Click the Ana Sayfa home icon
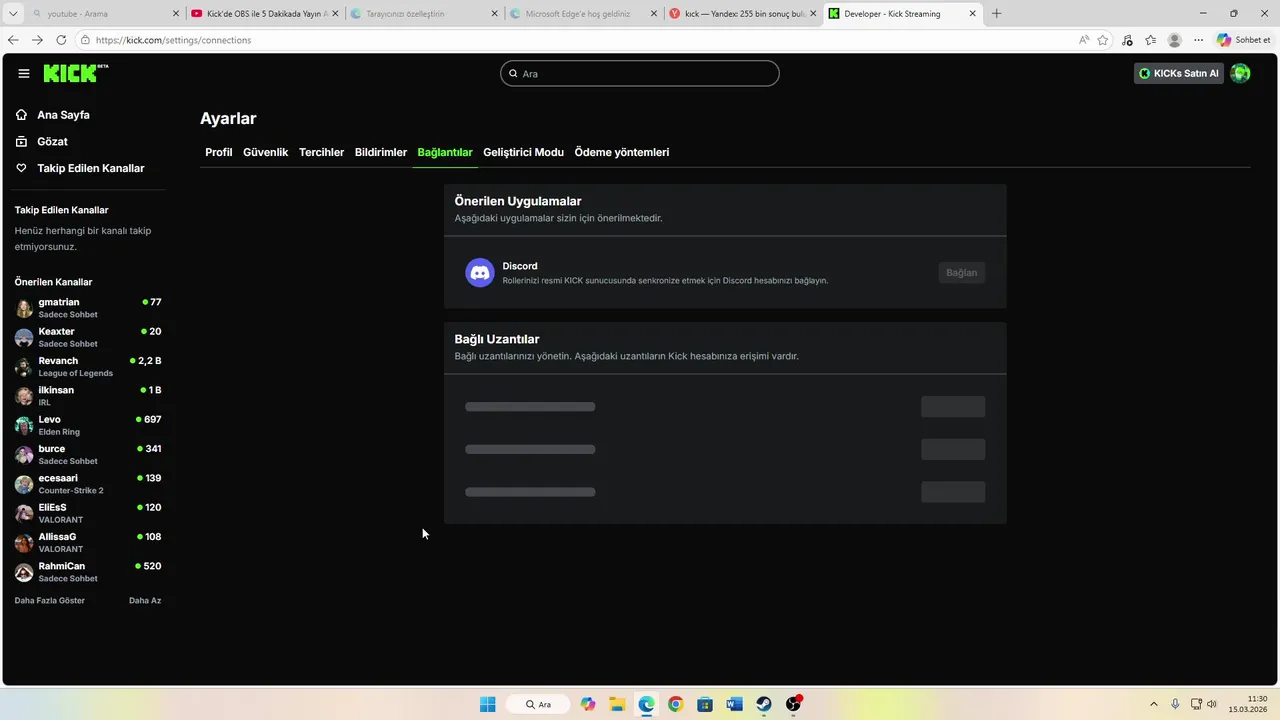Screen dimensions: 1280x720 pos(21,115)
